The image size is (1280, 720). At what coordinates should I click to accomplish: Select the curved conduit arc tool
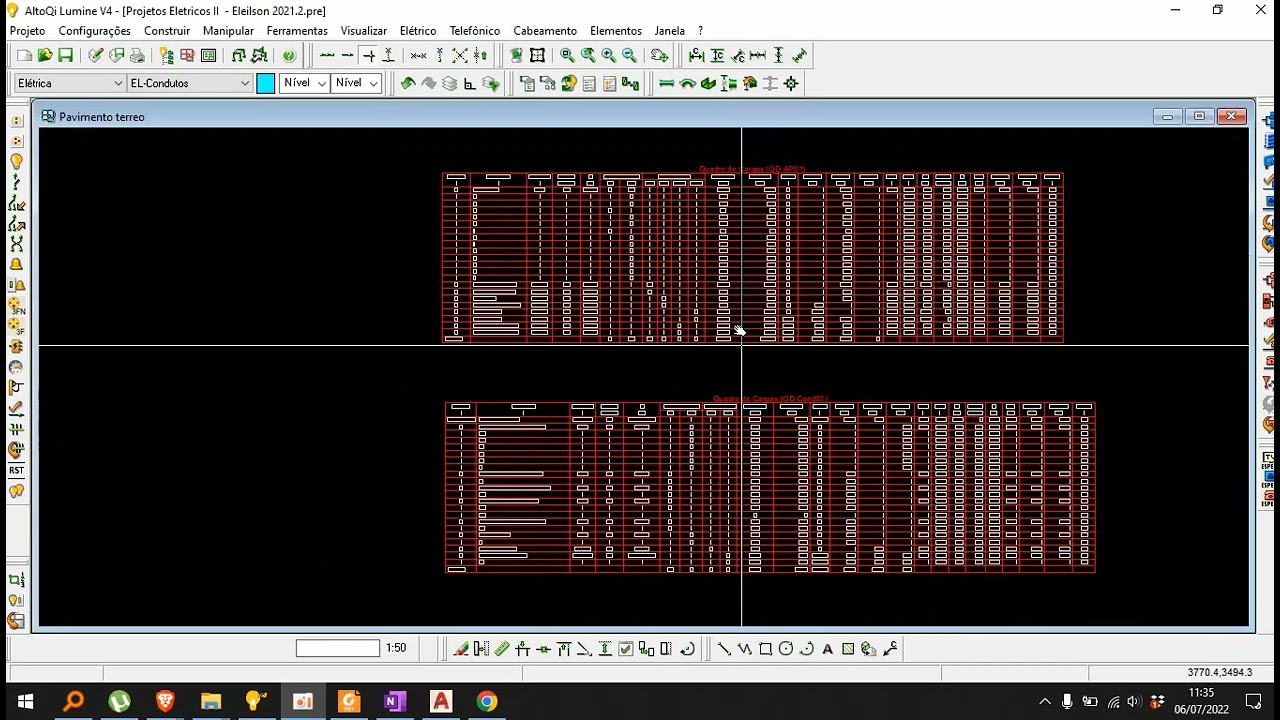point(687,83)
